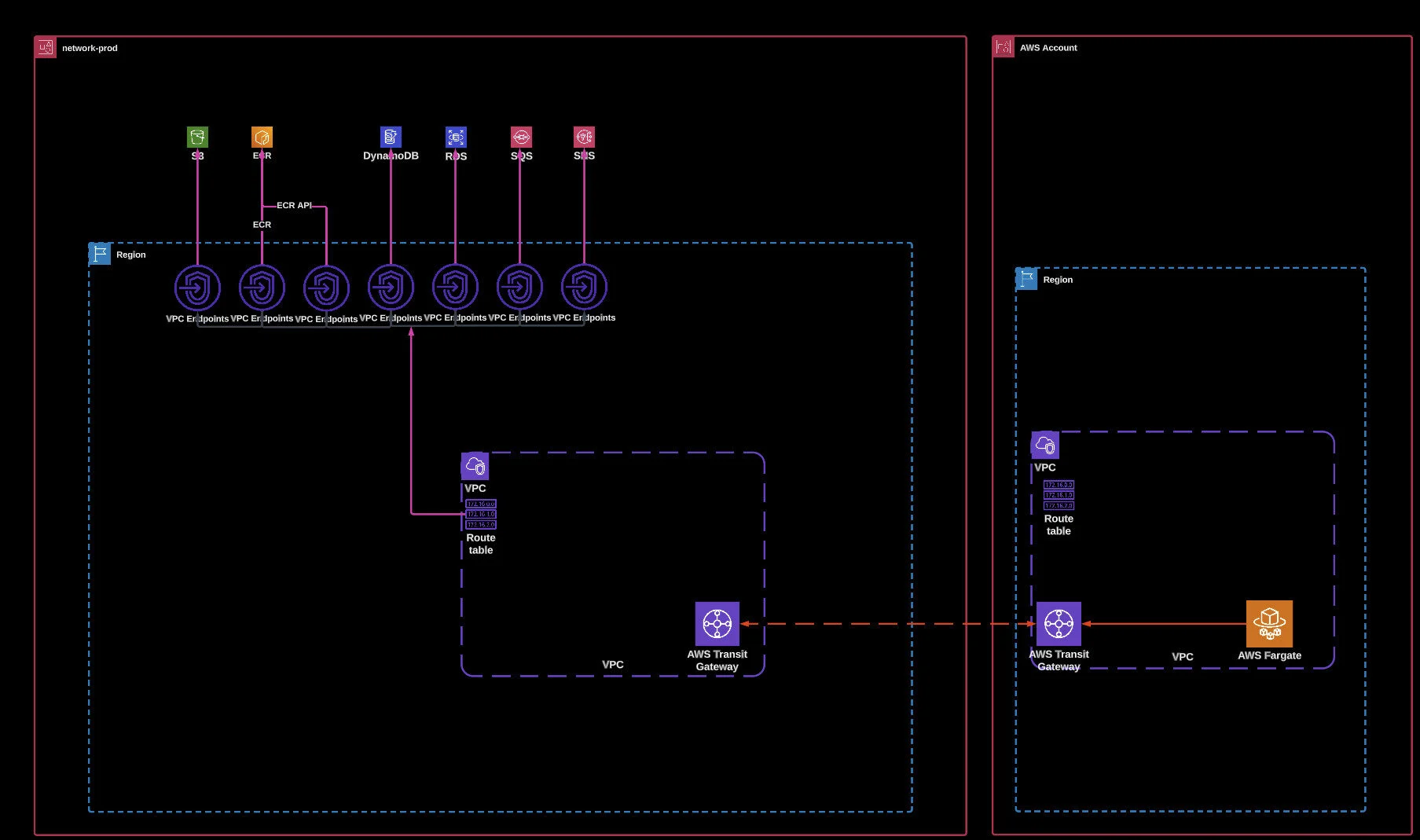1420x840 pixels.
Task: Click the VPC endpoint below SNS
Action: [x=584, y=287]
